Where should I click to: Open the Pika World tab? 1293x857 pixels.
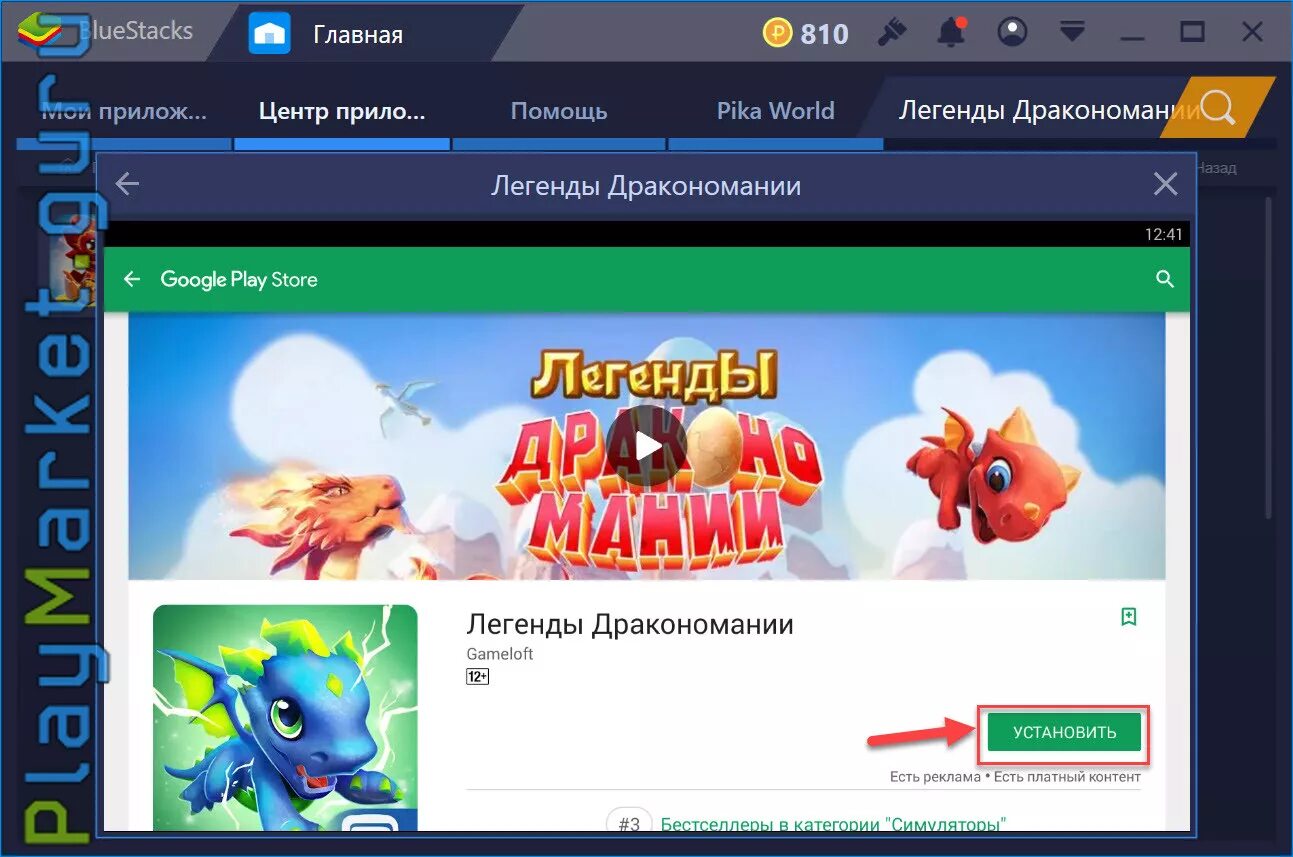pos(776,111)
